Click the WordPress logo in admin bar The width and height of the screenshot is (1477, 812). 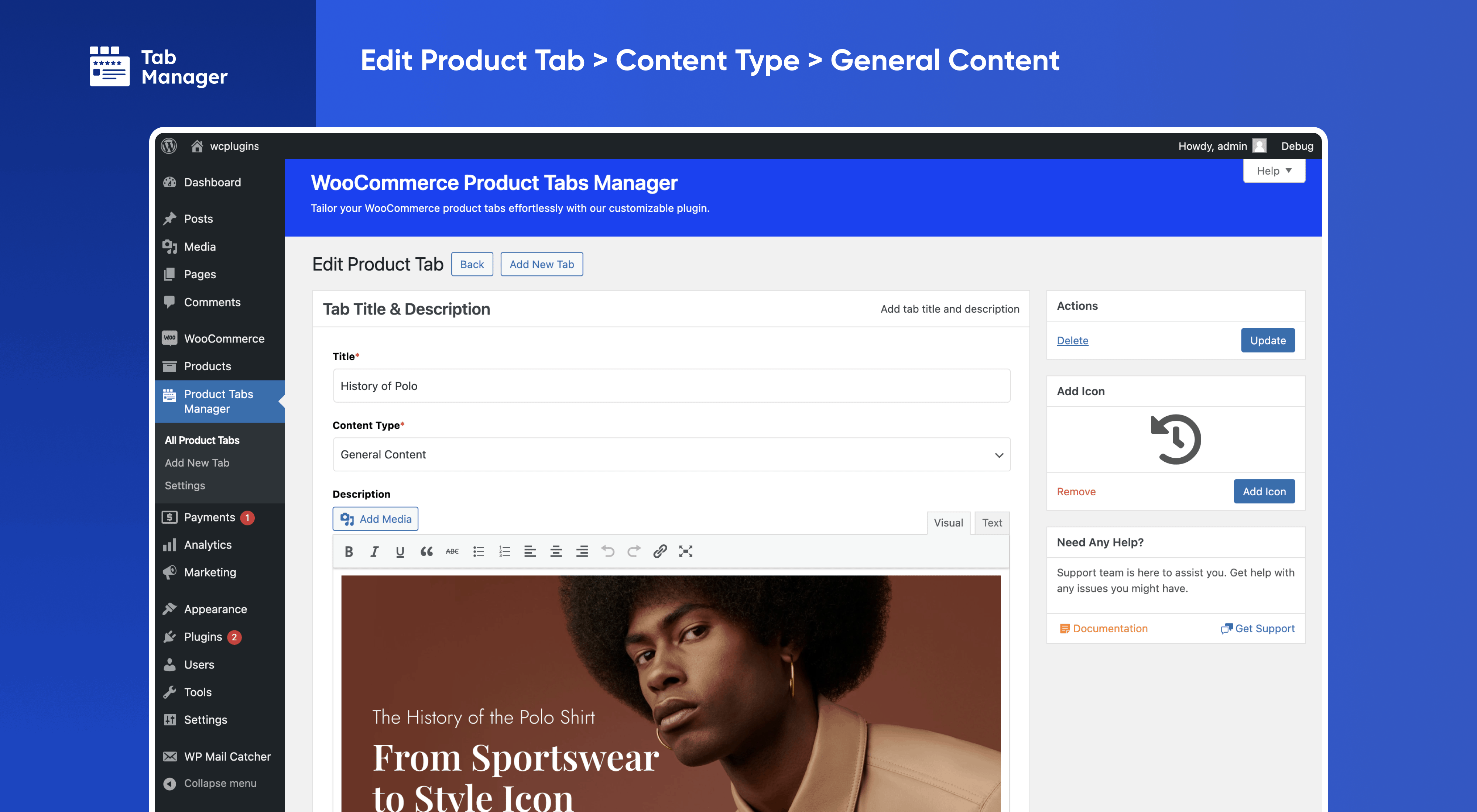pyautogui.click(x=169, y=146)
